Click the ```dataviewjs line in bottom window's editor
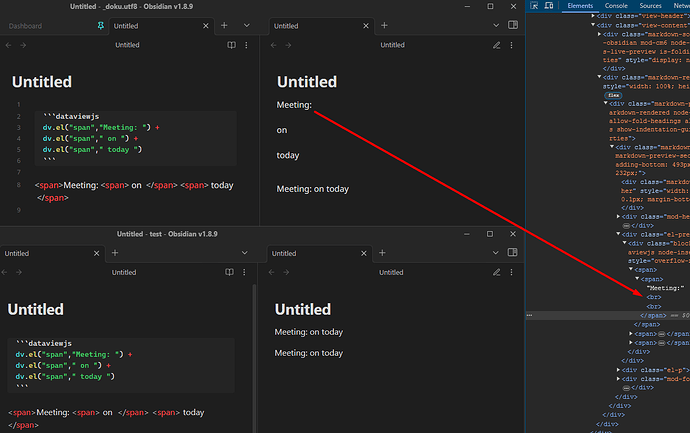690x433 pixels. 44,344
